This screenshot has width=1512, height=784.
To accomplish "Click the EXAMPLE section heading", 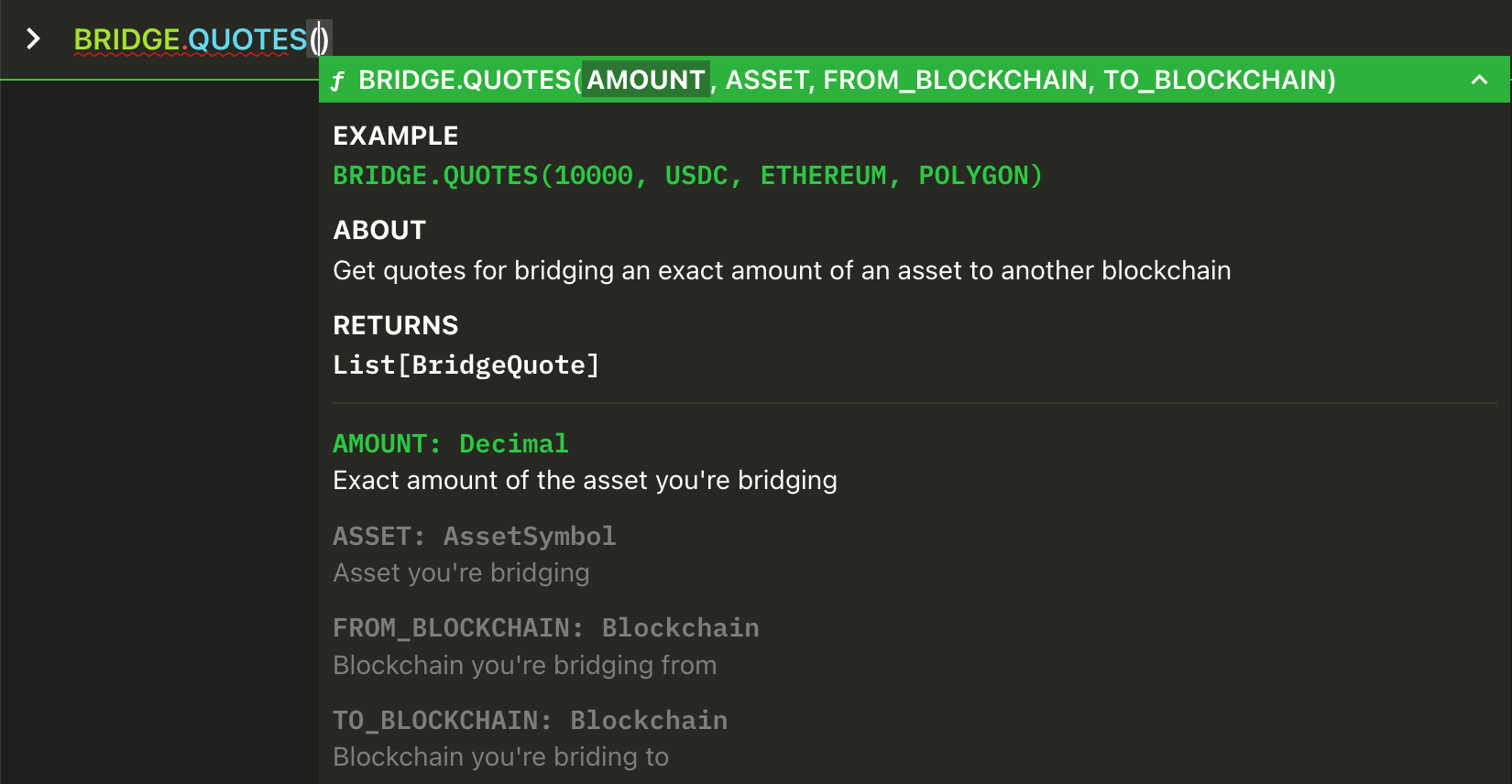I will click(x=395, y=136).
